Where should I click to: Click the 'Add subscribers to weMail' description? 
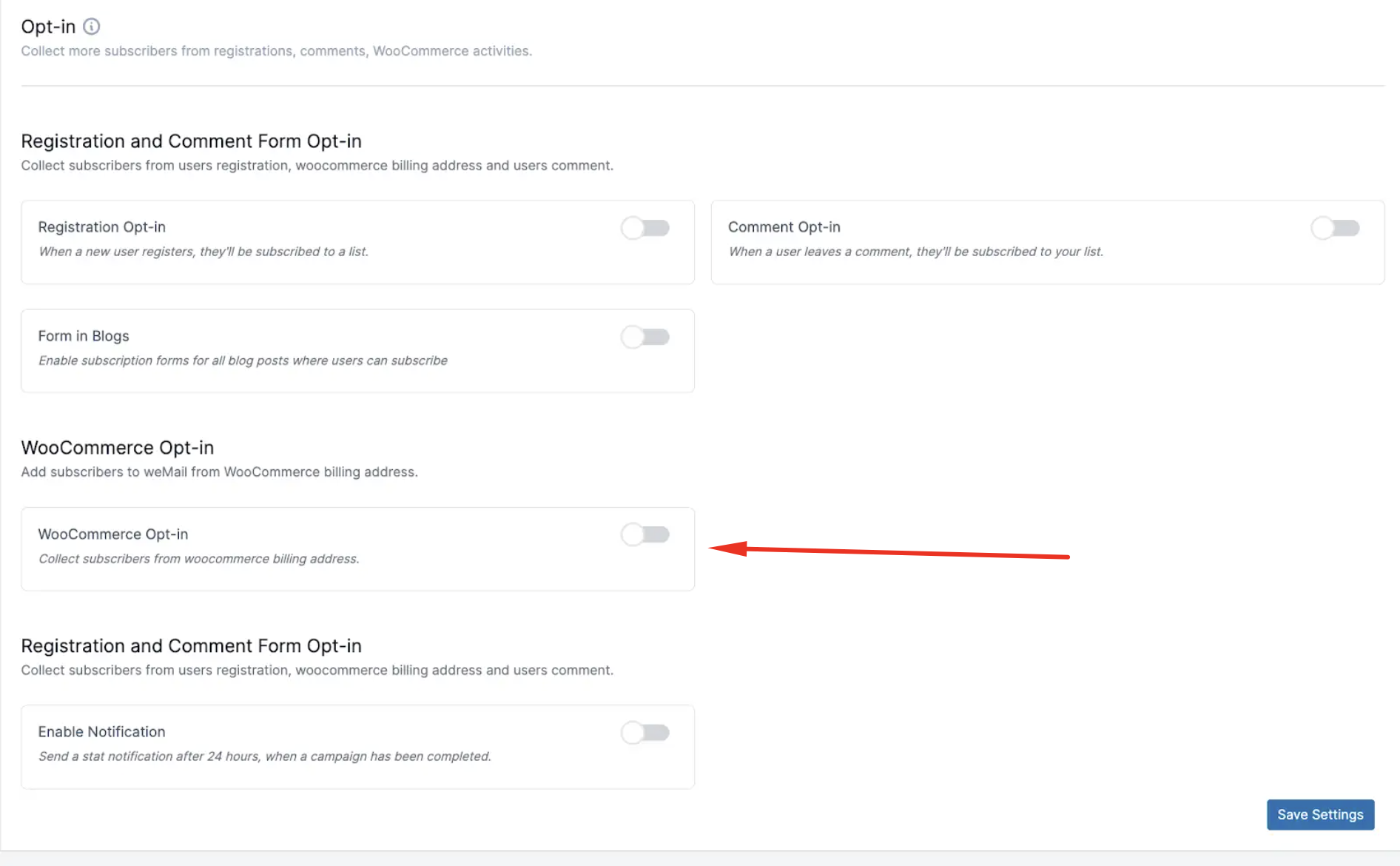[219, 472]
